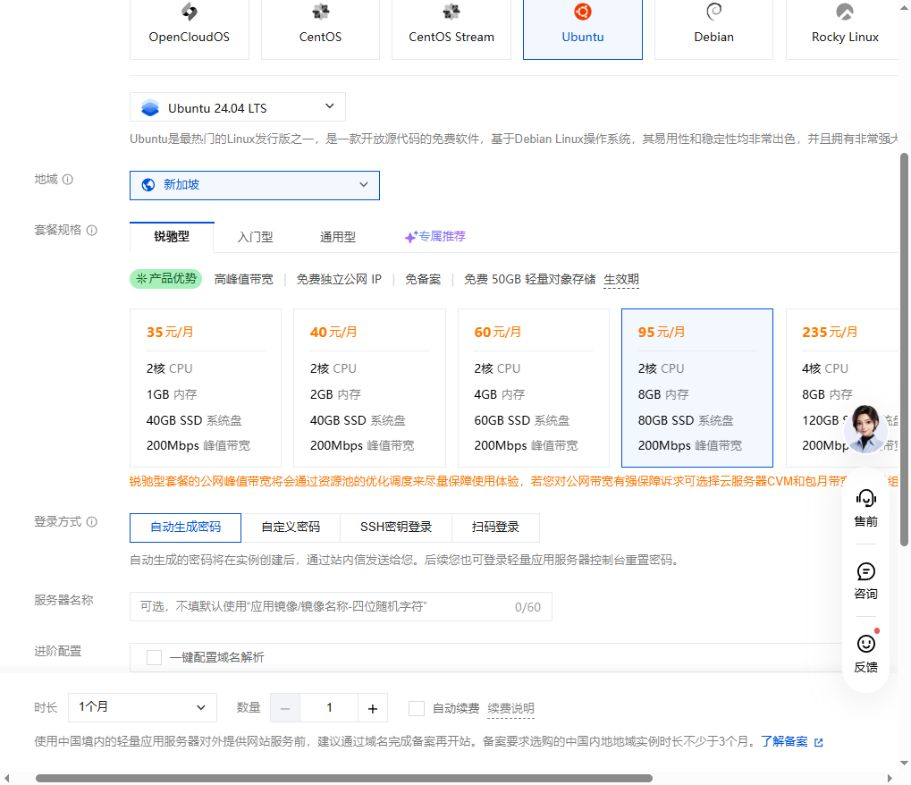Choose 扫码登录 login method
The image size is (911, 785).
pyautogui.click(x=496, y=527)
